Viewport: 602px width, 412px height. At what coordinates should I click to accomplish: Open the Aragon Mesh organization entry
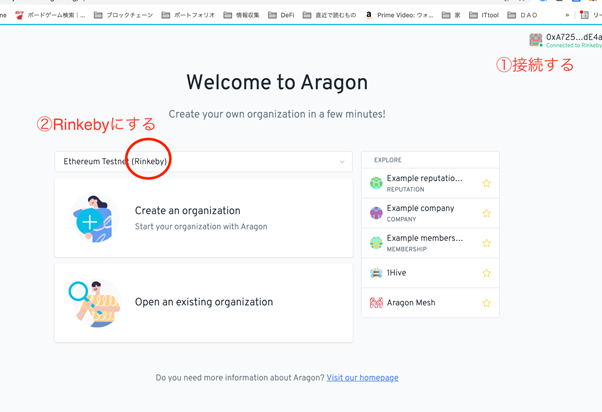(x=430, y=303)
